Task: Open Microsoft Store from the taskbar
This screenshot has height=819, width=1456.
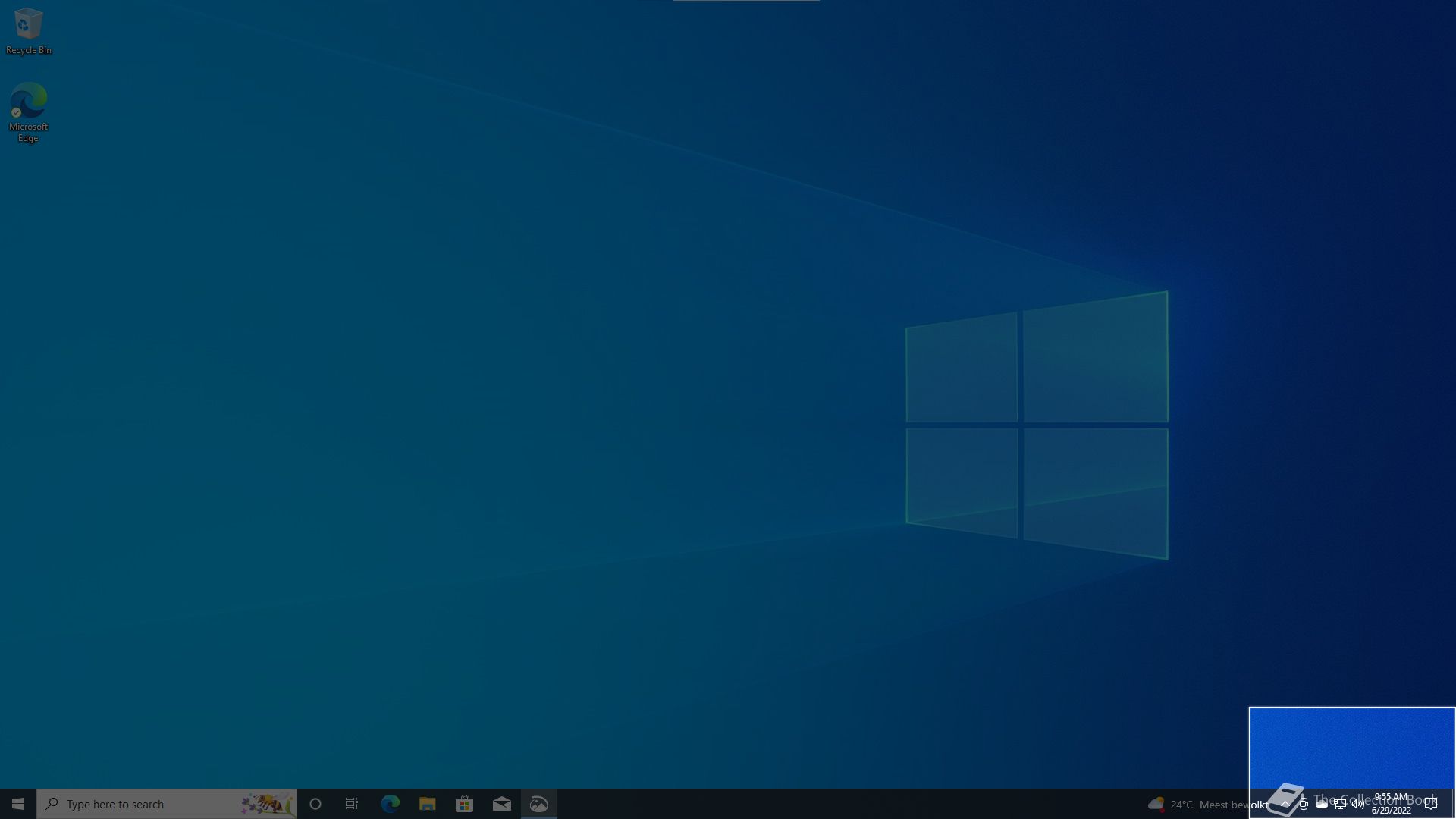Action: [x=464, y=804]
